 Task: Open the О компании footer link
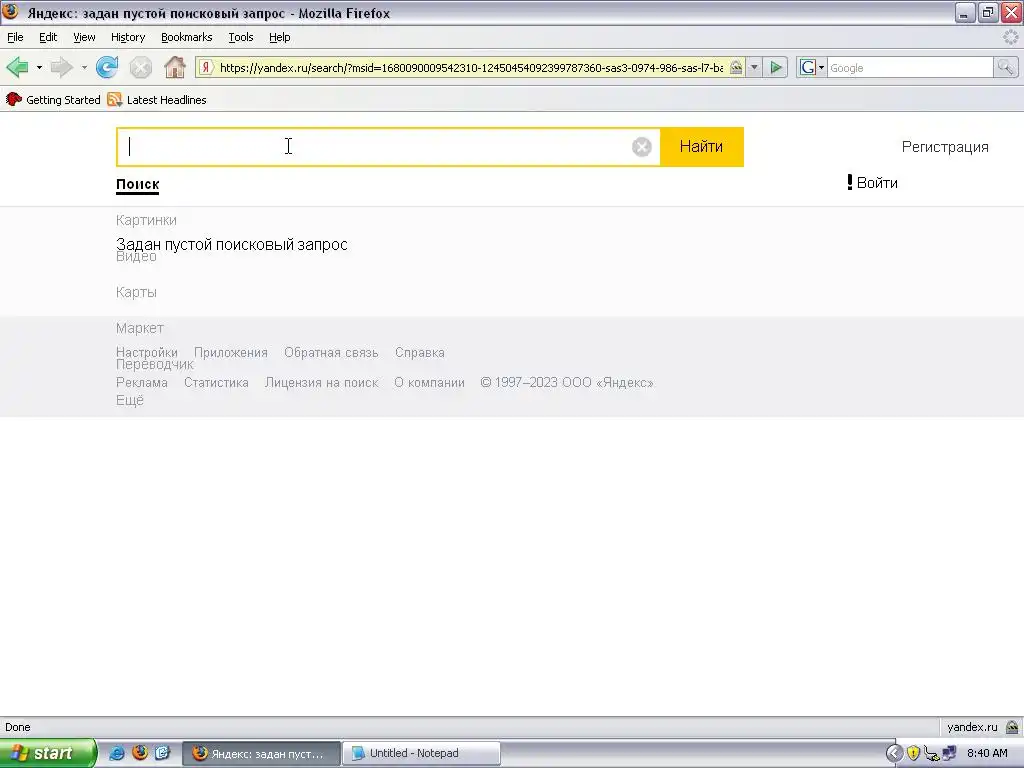tap(429, 383)
